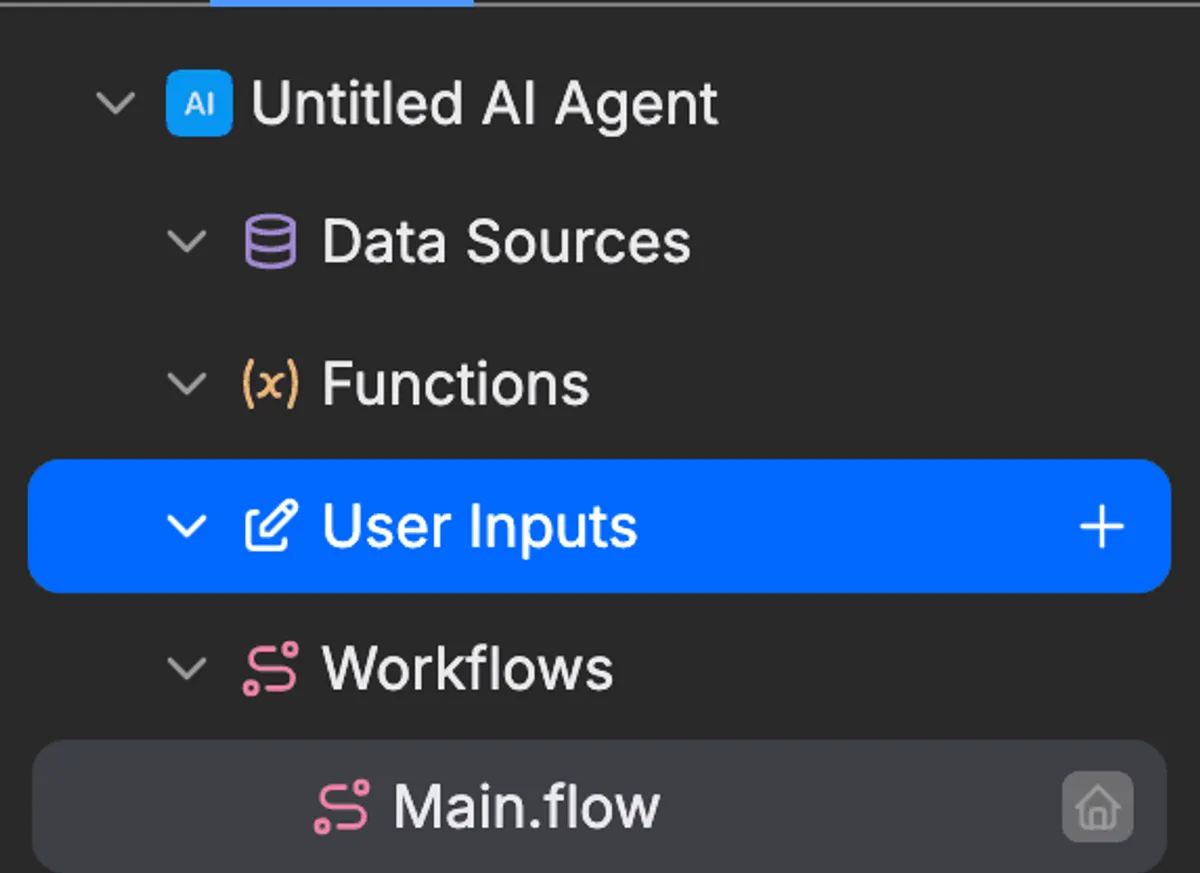Click the flow icon beside Main.flow

coord(342,806)
